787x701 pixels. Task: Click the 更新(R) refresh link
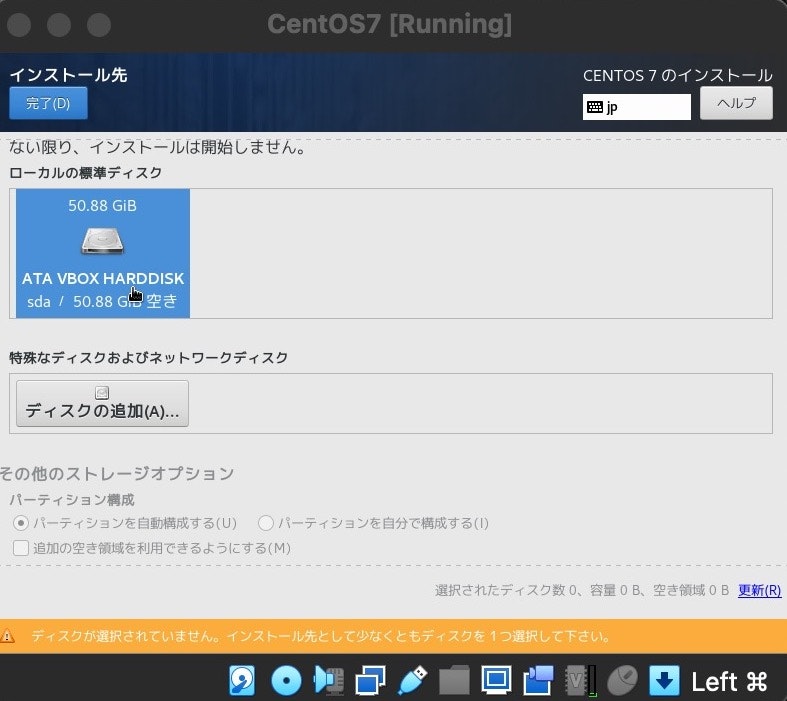pos(759,590)
